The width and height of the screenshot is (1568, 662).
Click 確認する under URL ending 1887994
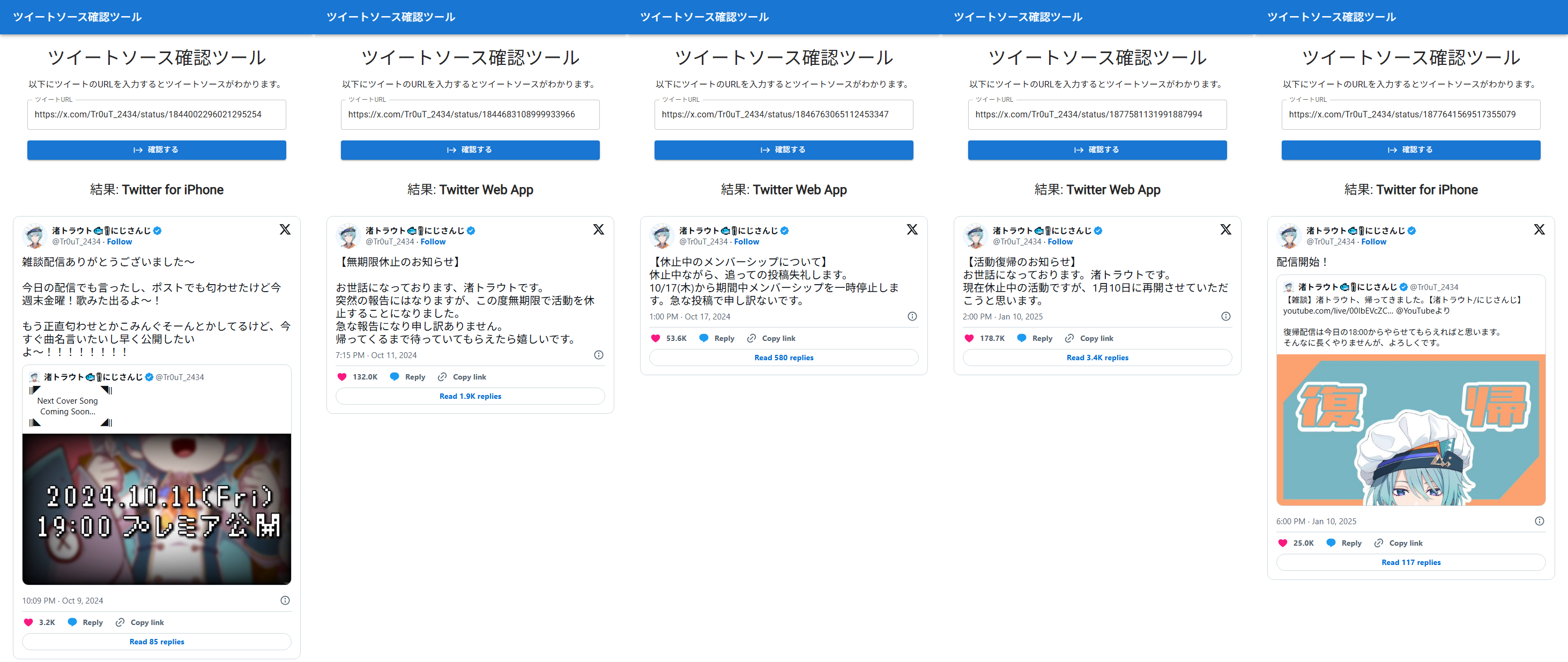click(1097, 150)
